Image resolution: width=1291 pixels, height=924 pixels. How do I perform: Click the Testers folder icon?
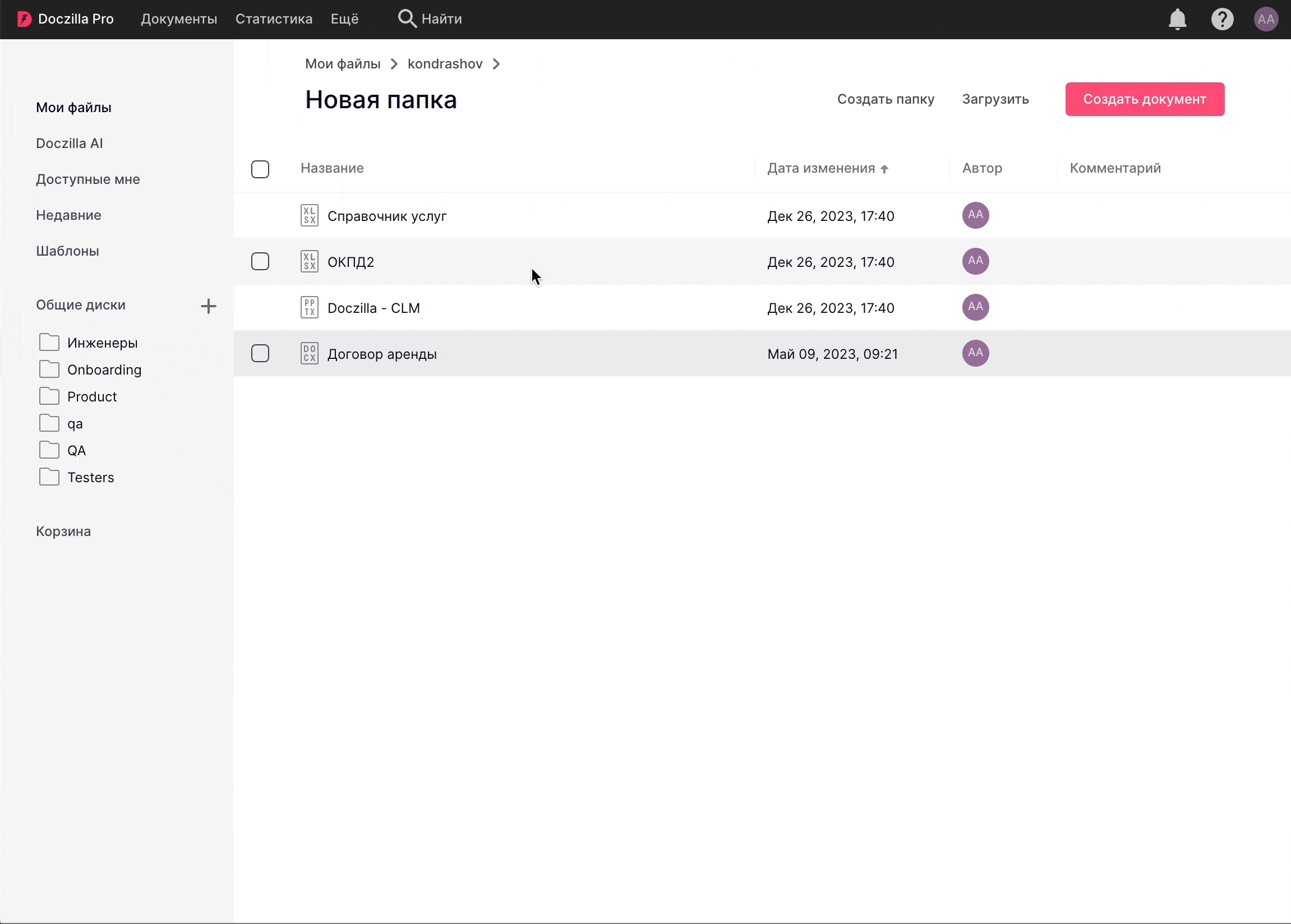click(x=49, y=477)
